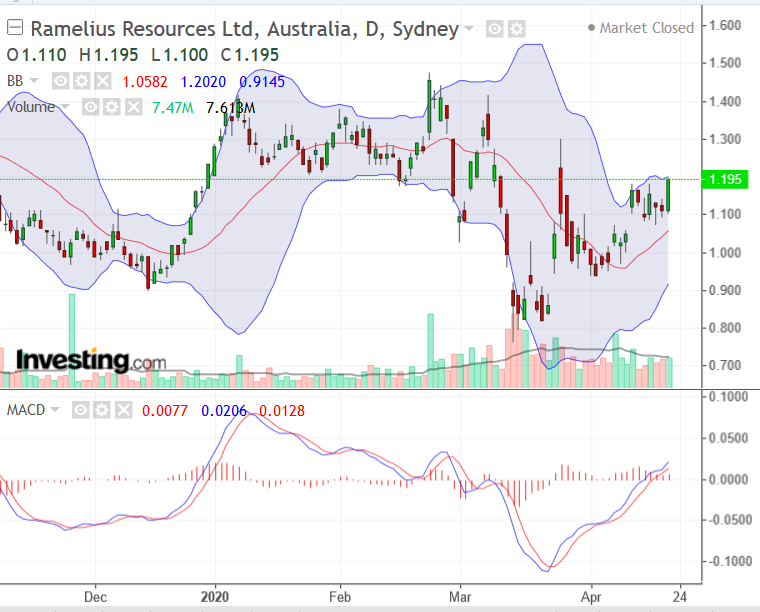Click MACD histogram value 0.0077
Screen dimensions: 760x612
[x=165, y=411]
